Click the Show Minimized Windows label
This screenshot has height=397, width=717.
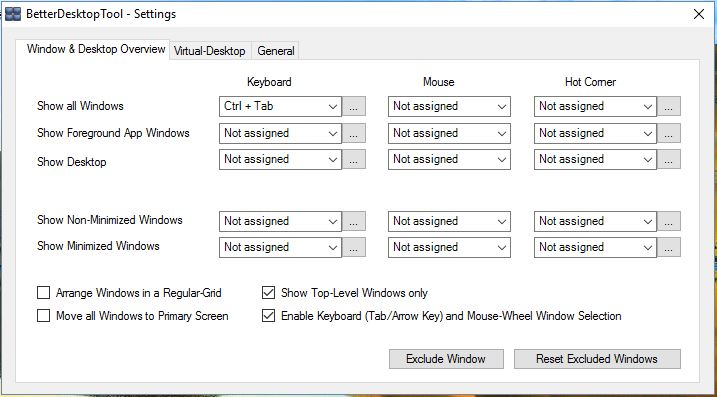coord(98,246)
